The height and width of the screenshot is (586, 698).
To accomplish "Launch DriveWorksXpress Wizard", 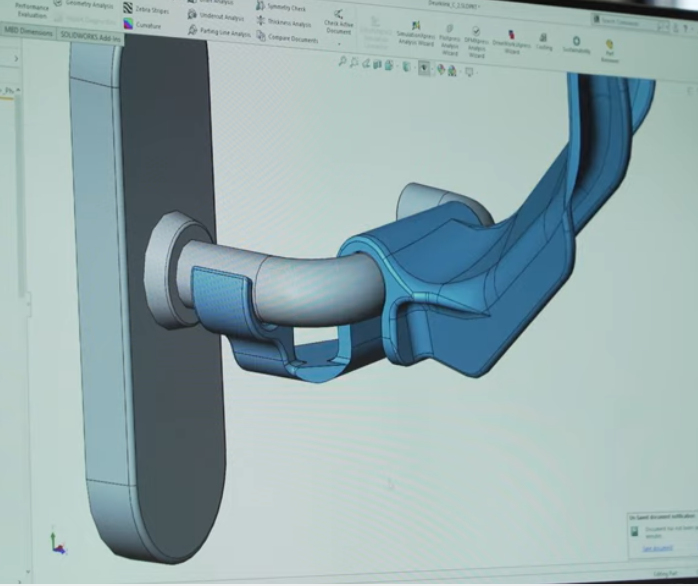I will click(511, 43).
